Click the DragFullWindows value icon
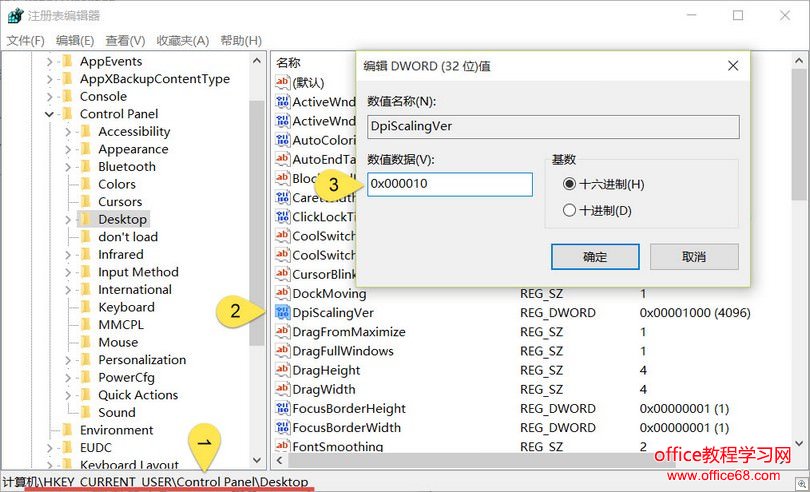810x492 pixels. click(x=283, y=351)
